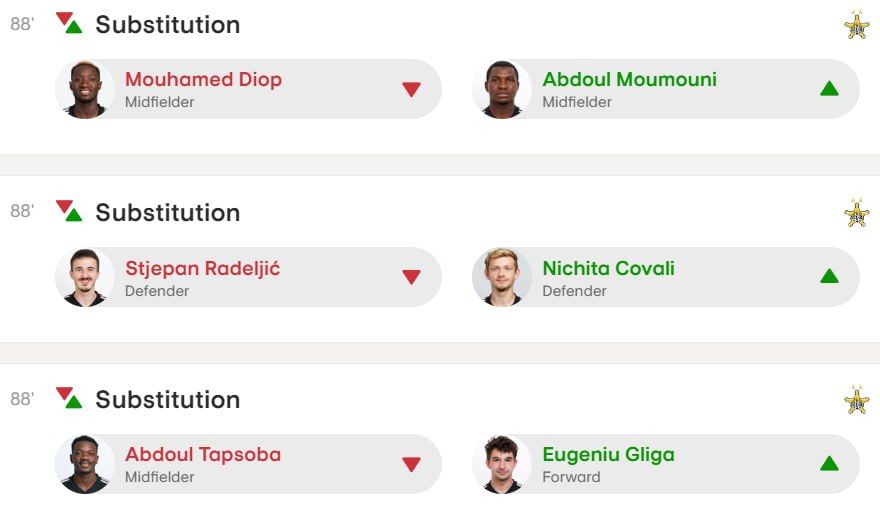Click the substitution icon above Stjepan Radeljić

[x=69, y=211]
